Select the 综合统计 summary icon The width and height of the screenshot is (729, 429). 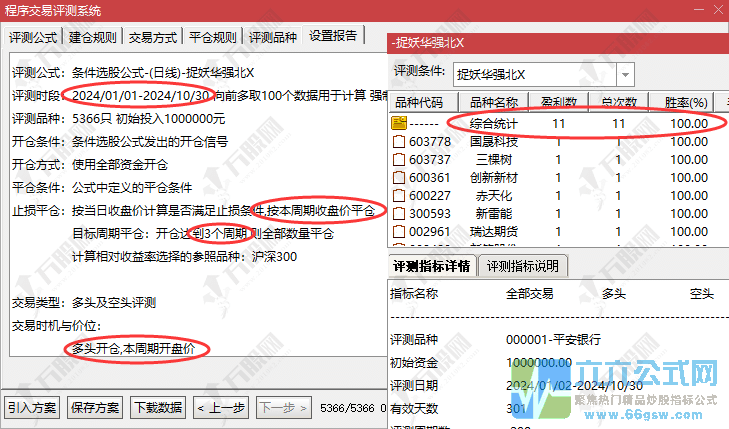pos(399,123)
